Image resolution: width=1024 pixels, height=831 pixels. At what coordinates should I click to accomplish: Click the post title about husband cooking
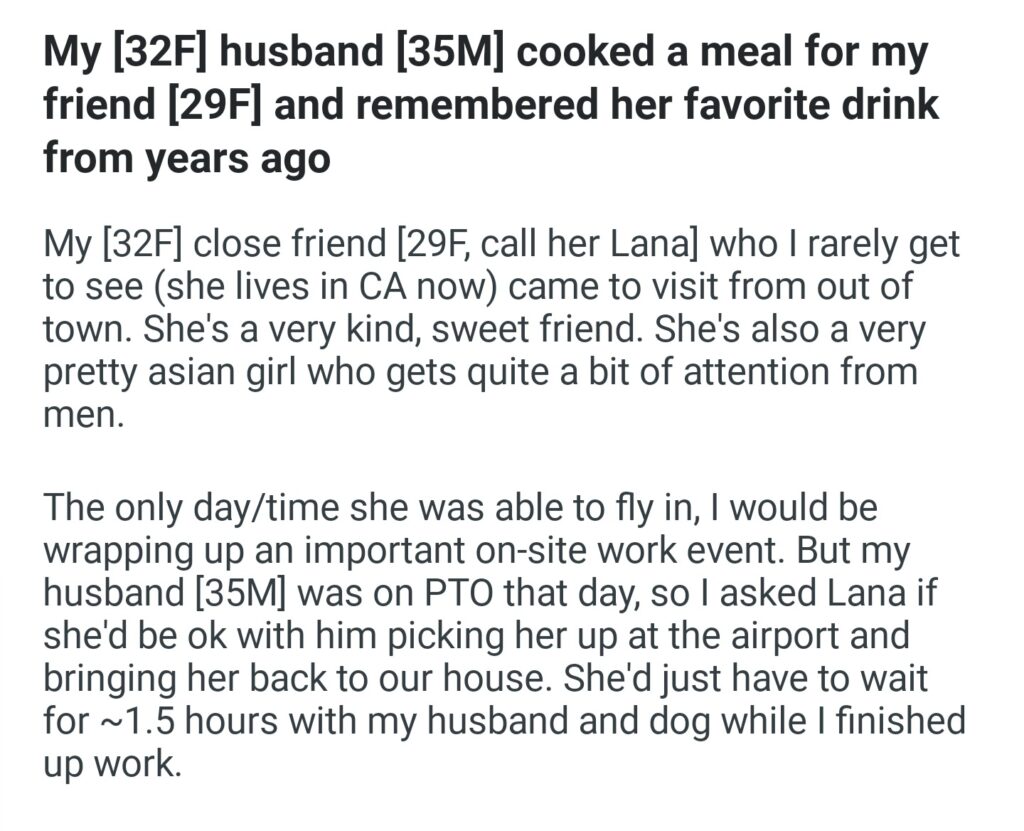[x=490, y=105]
